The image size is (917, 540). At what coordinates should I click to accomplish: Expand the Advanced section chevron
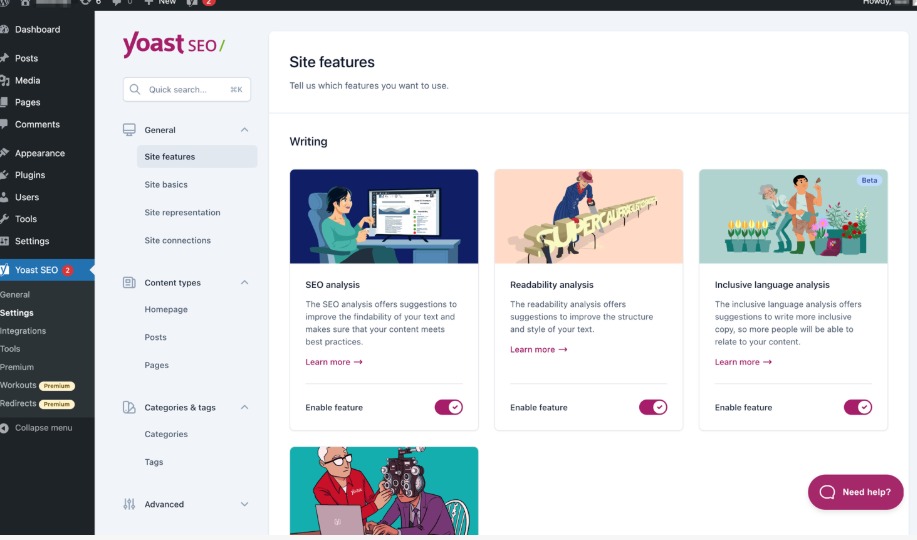tap(244, 504)
